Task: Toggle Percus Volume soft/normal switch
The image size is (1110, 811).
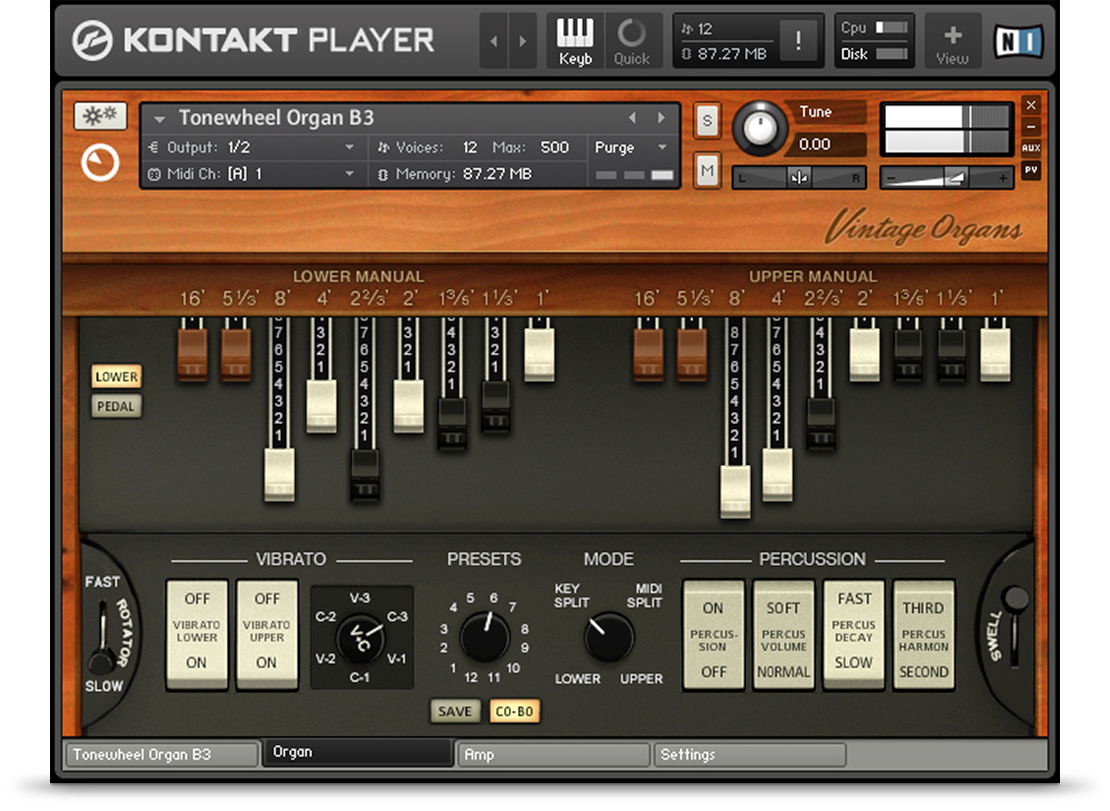Action: point(783,633)
